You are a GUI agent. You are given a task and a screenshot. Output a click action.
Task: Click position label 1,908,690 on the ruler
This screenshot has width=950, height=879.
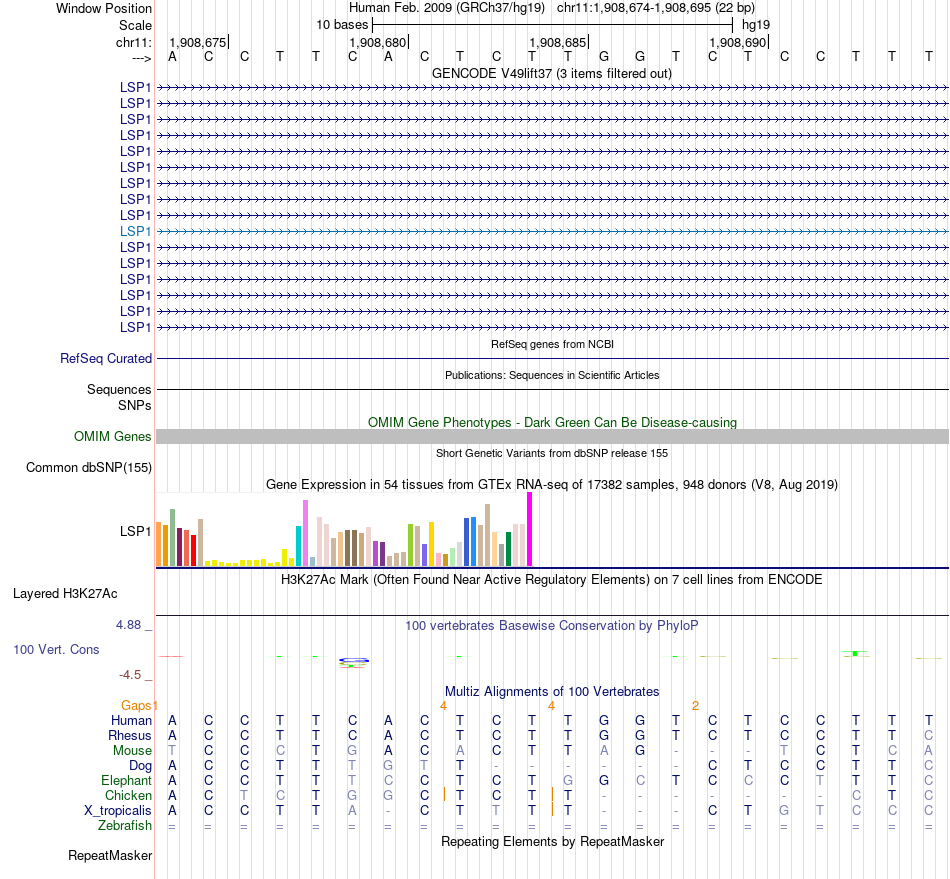click(x=737, y=42)
